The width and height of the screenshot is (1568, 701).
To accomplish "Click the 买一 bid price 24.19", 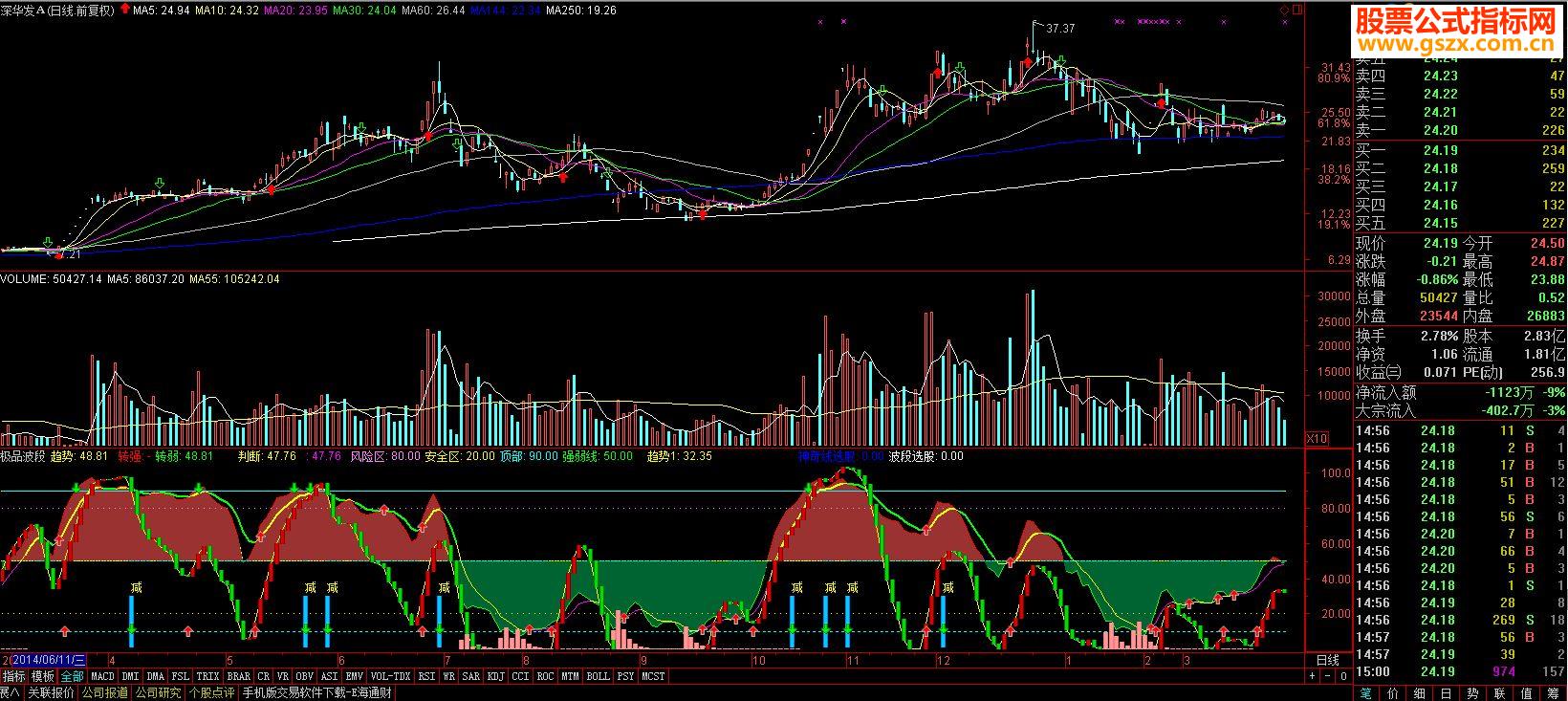I will (1440, 150).
